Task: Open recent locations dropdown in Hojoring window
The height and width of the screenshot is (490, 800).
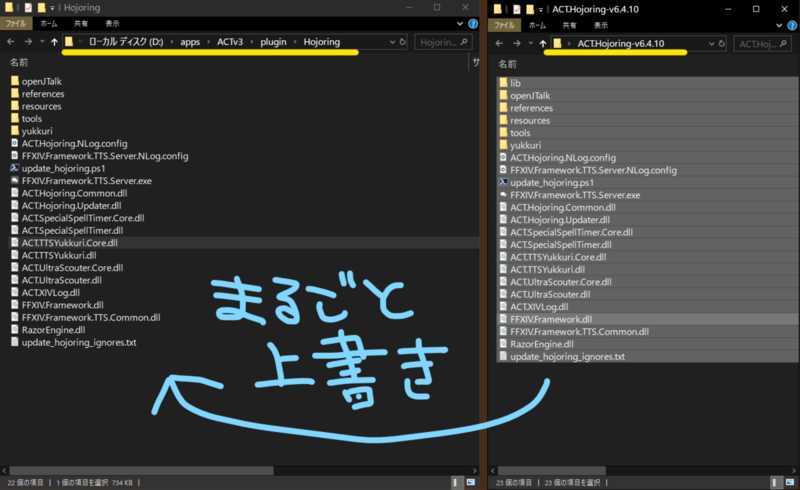Action: 42,42
